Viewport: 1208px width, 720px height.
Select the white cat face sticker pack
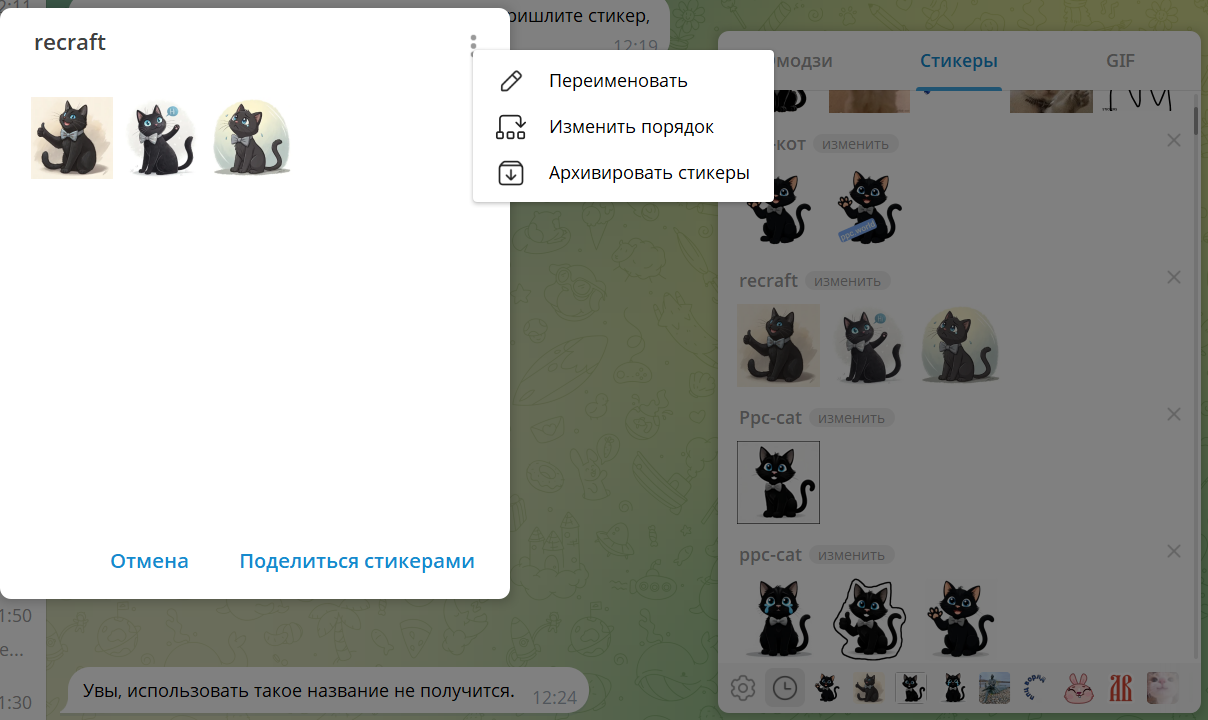(x=1162, y=688)
